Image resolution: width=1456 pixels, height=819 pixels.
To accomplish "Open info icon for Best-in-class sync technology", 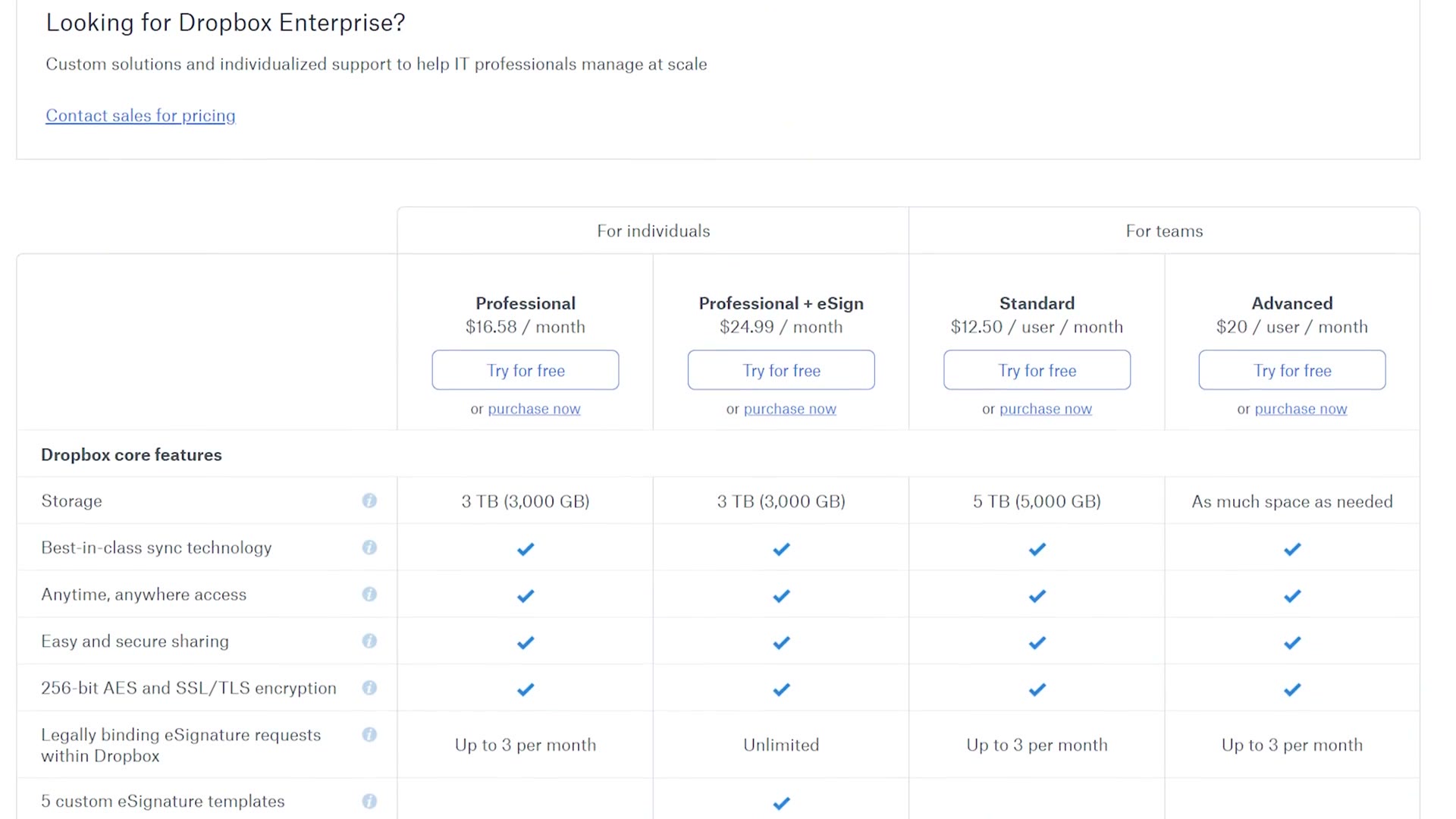I will [369, 548].
